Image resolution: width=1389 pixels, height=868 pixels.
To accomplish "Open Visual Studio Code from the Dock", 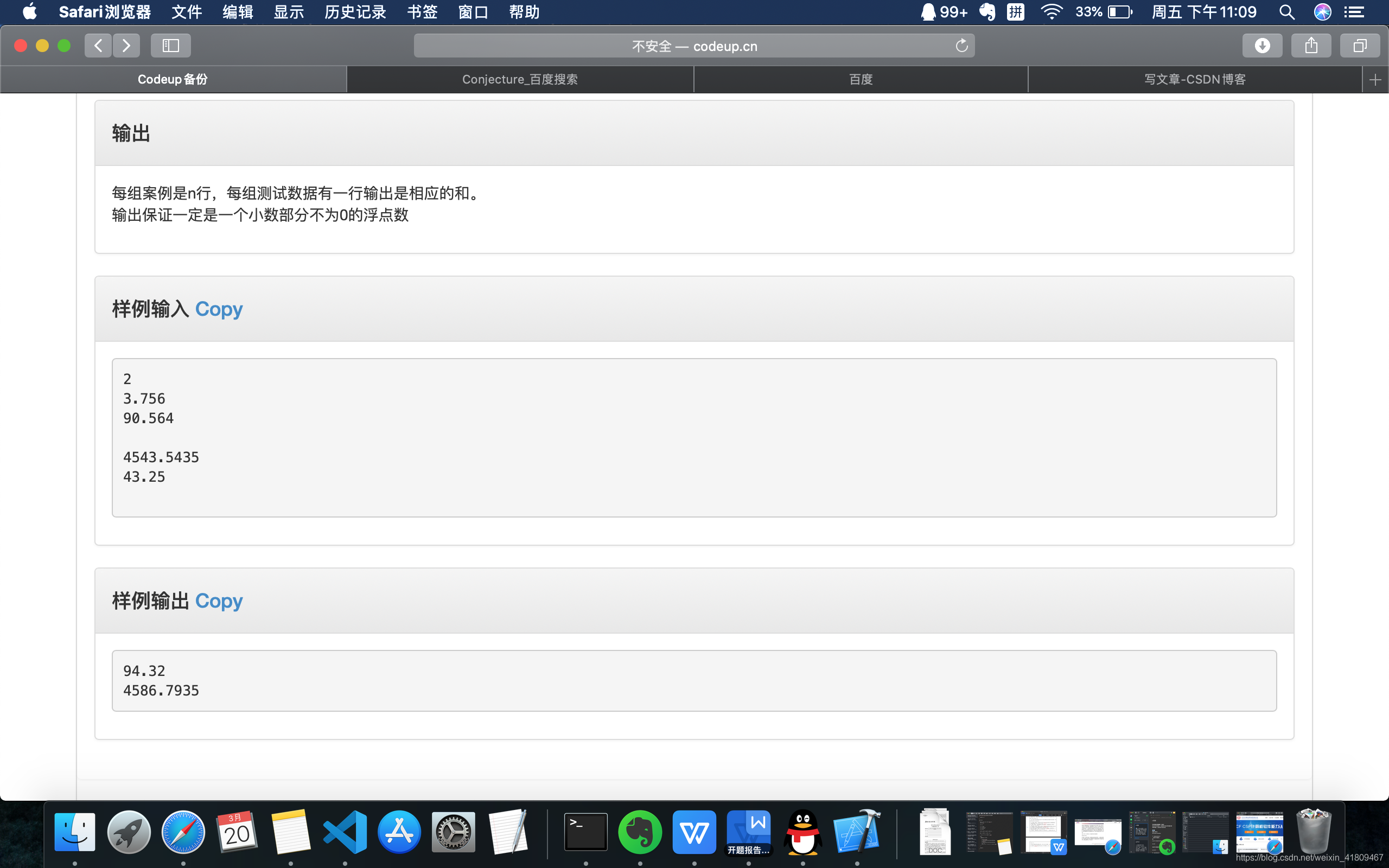I will [x=346, y=831].
